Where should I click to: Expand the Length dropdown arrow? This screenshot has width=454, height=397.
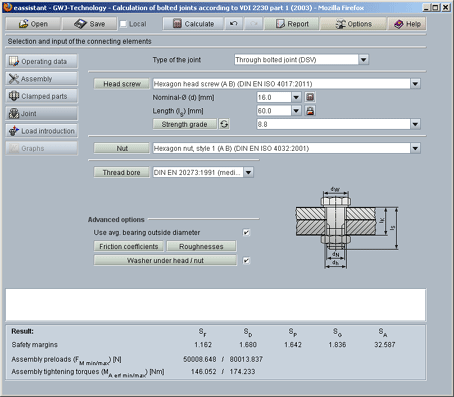[x=296, y=111]
